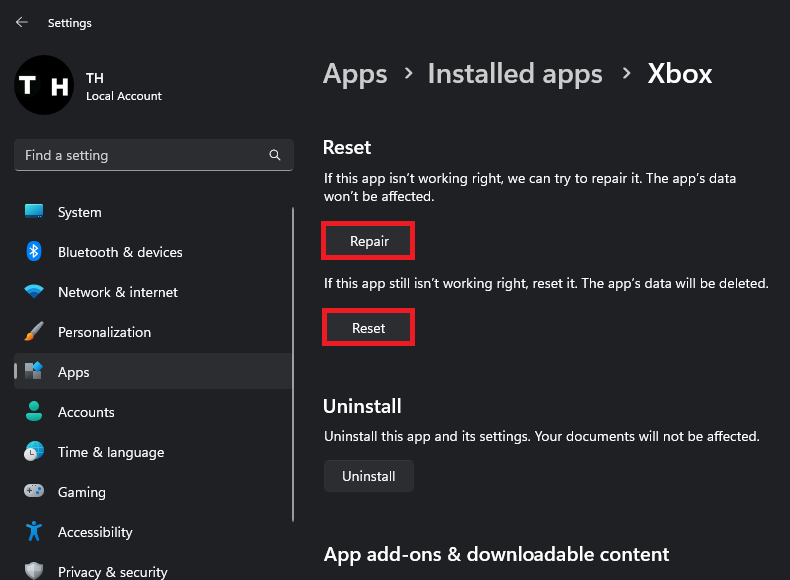Focus the Find a setting box
The width and height of the screenshot is (790, 580).
pyautogui.click(x=140, y=156)
